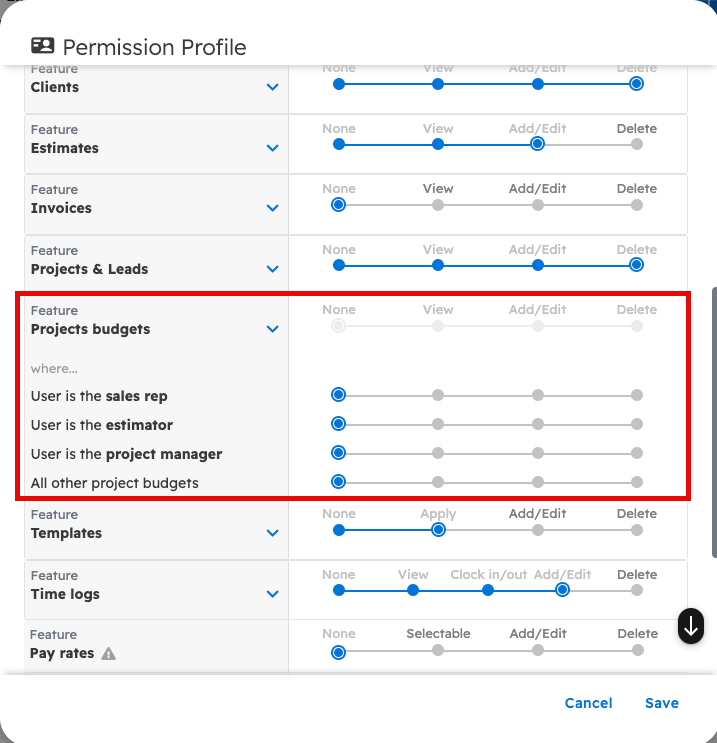Set Time logs permission to Delete

pos(637,590)
